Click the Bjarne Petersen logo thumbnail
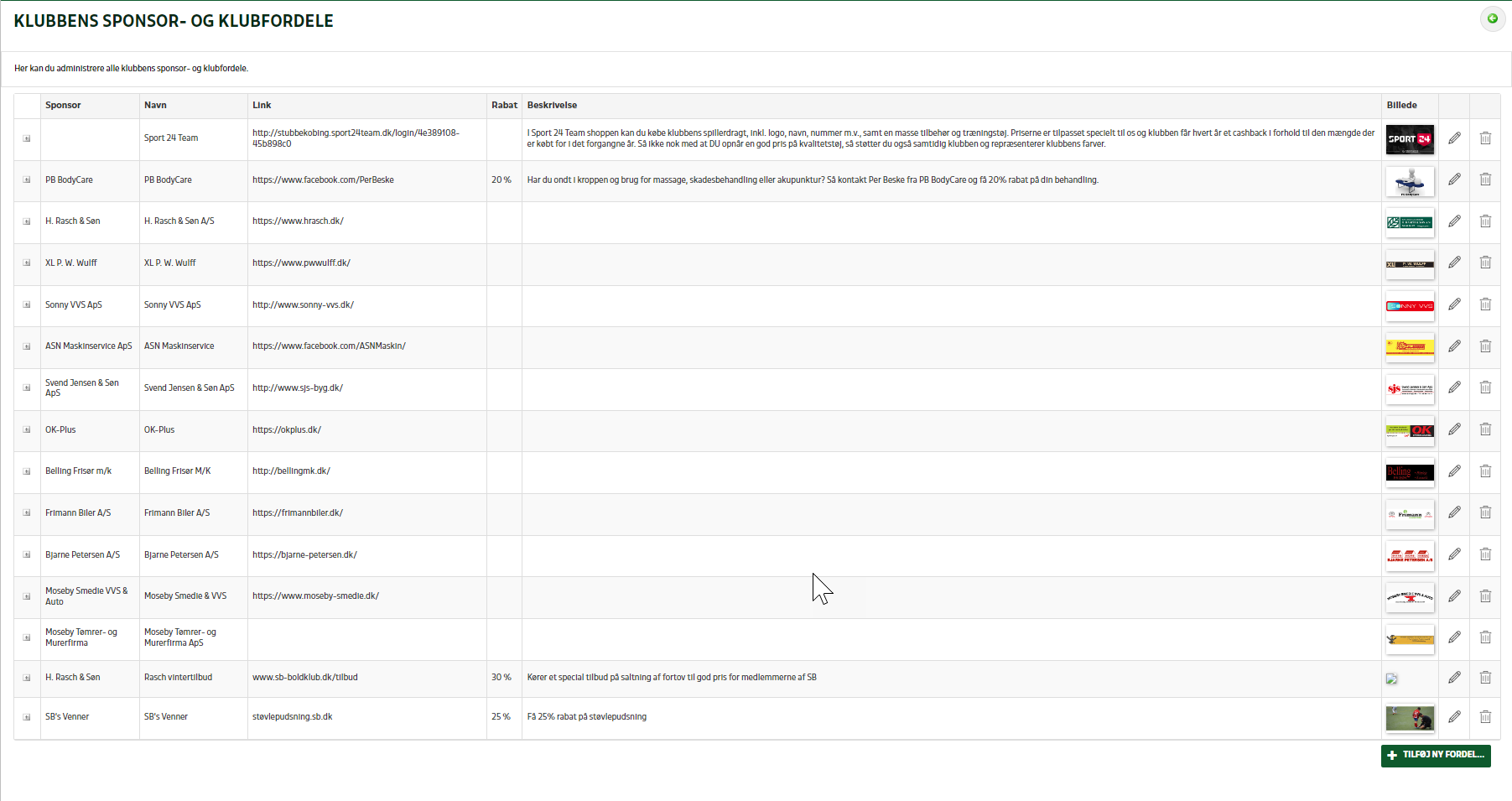 1410,555
